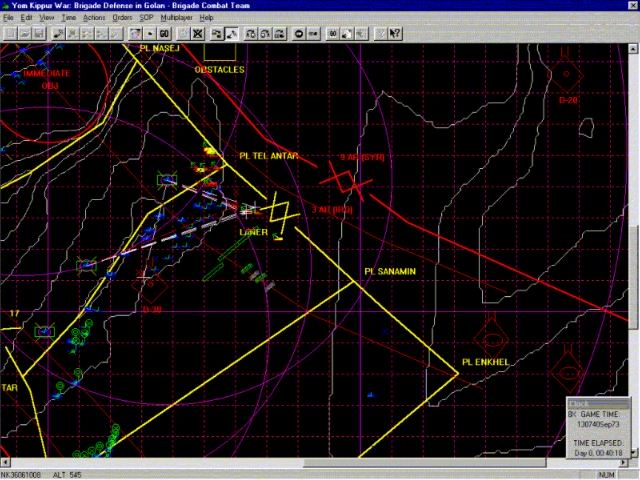The image size is (640, 480).
Task: Click the PL ENKHEL phase line label
Action: click(486, 361)
